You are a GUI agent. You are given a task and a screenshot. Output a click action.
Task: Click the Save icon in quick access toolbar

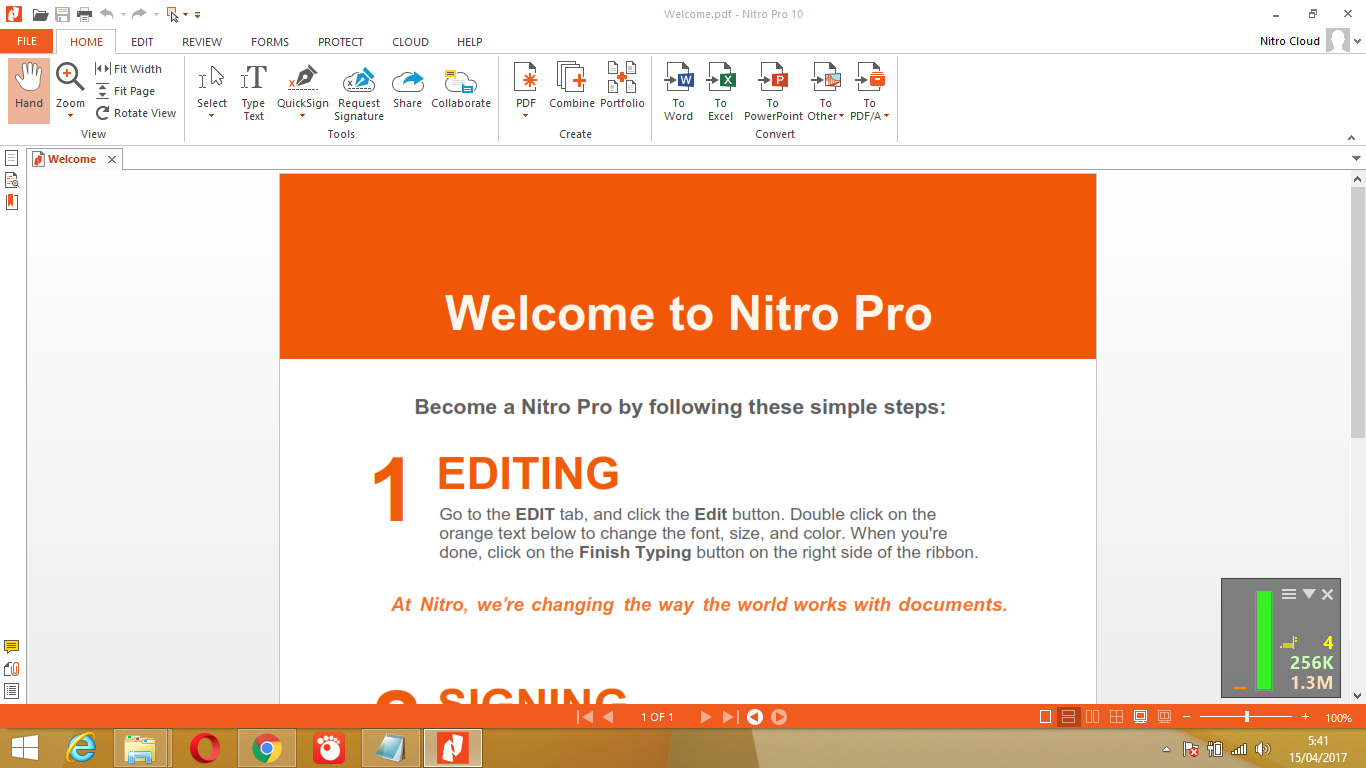62,14
